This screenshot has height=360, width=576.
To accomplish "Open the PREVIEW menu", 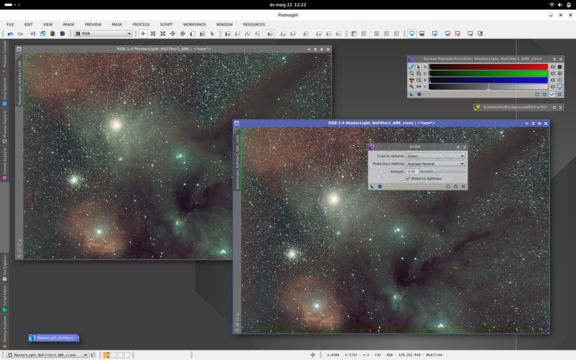I will [x=93, y=24].
